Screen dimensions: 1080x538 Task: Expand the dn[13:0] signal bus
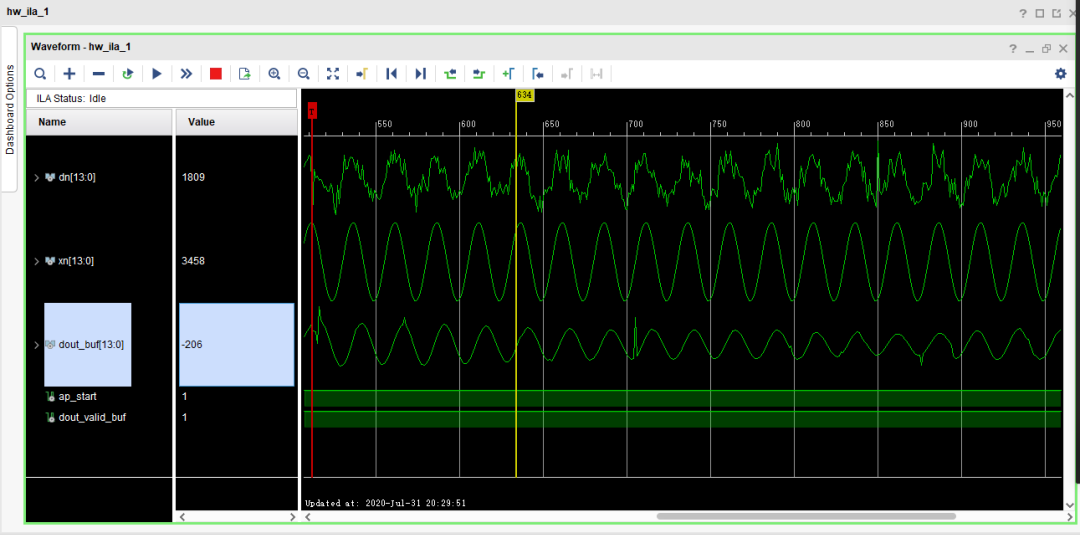[37, 178]
